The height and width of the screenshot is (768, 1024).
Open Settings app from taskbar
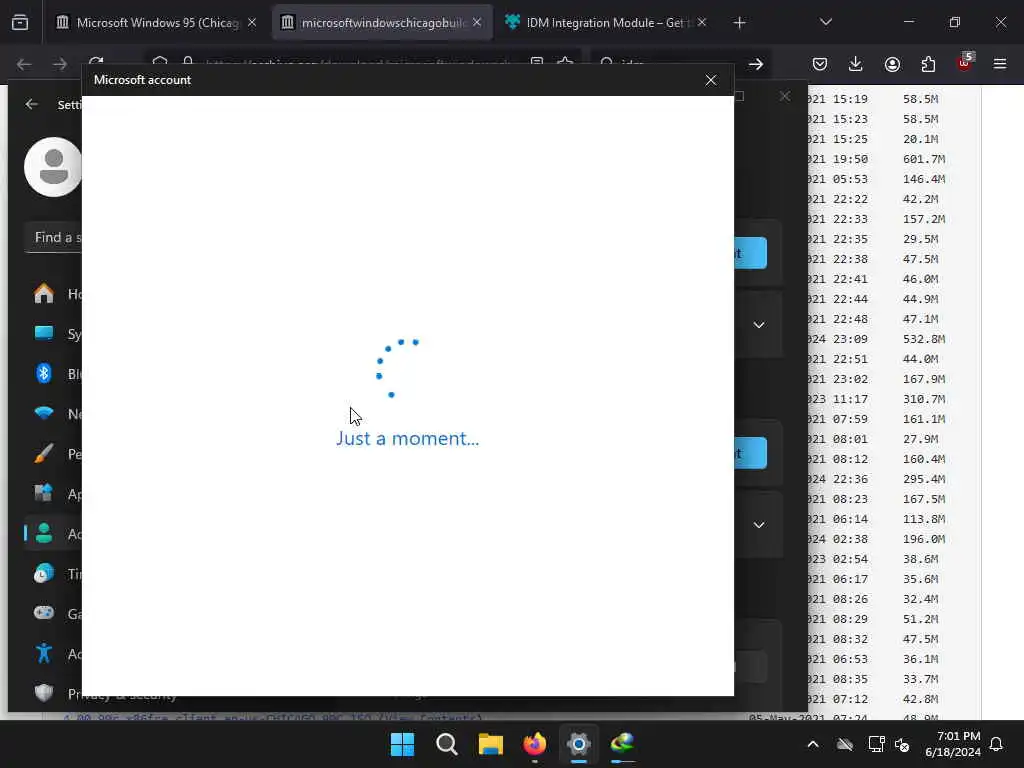click(579, 744)
